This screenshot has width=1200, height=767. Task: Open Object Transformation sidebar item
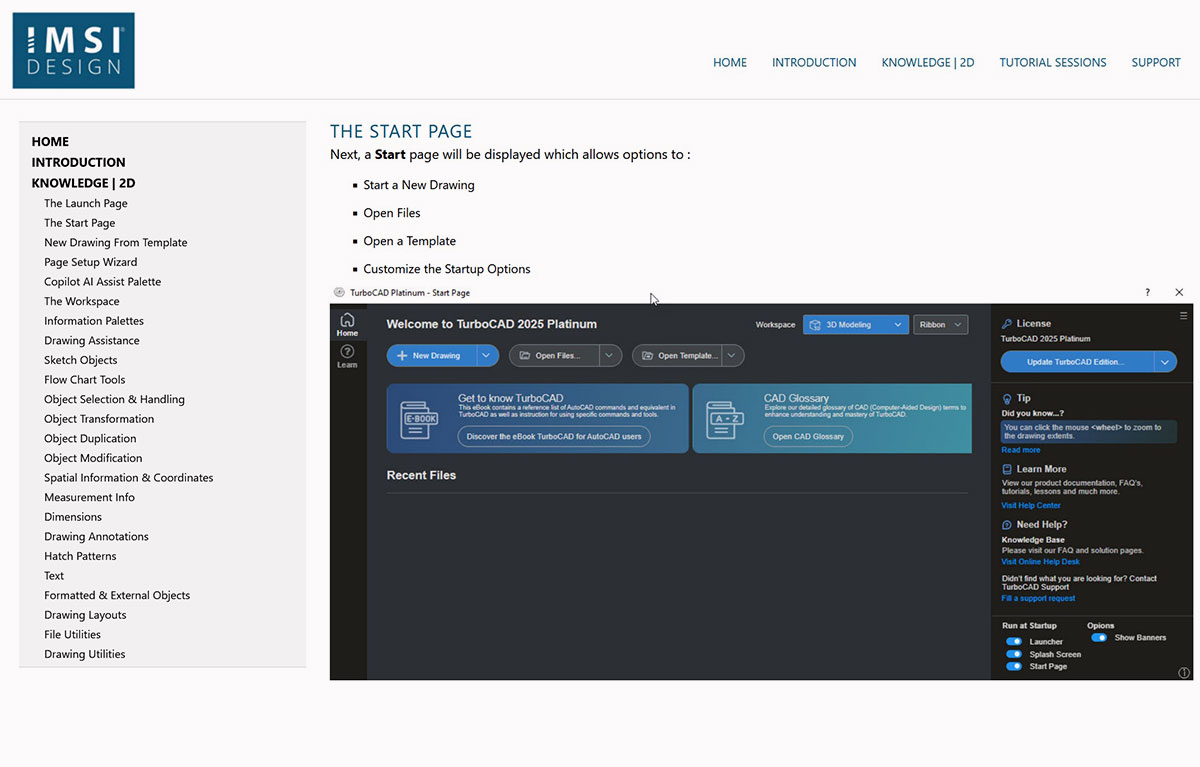click(x=99, y=419)
